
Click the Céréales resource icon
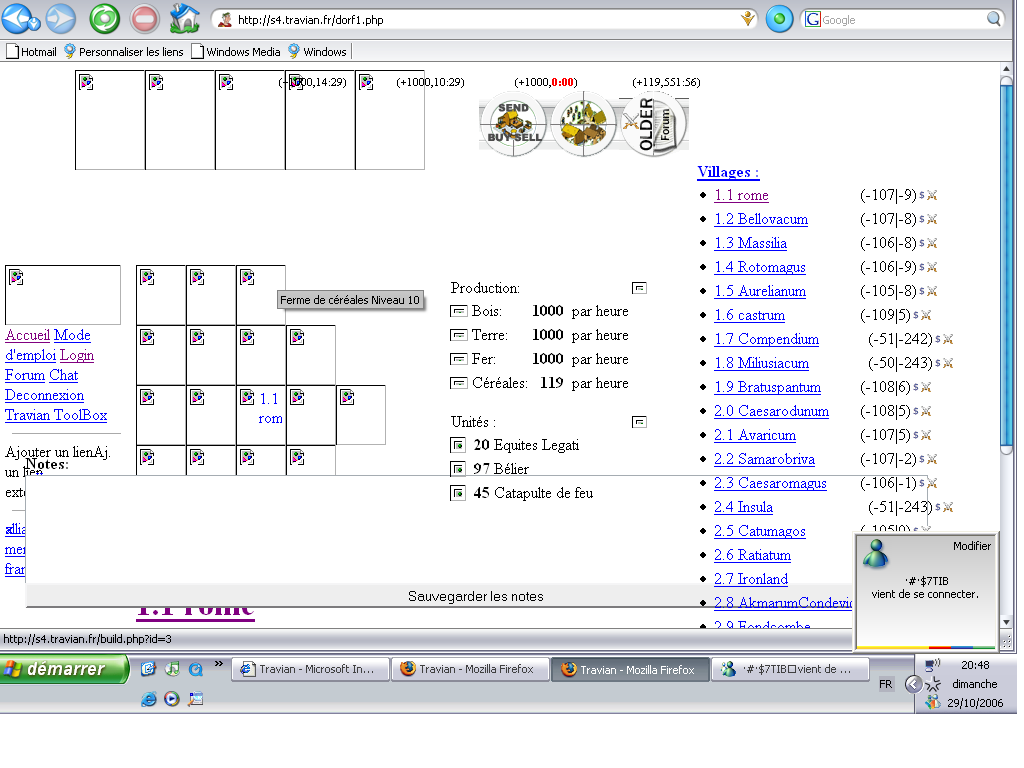[458, 383]
